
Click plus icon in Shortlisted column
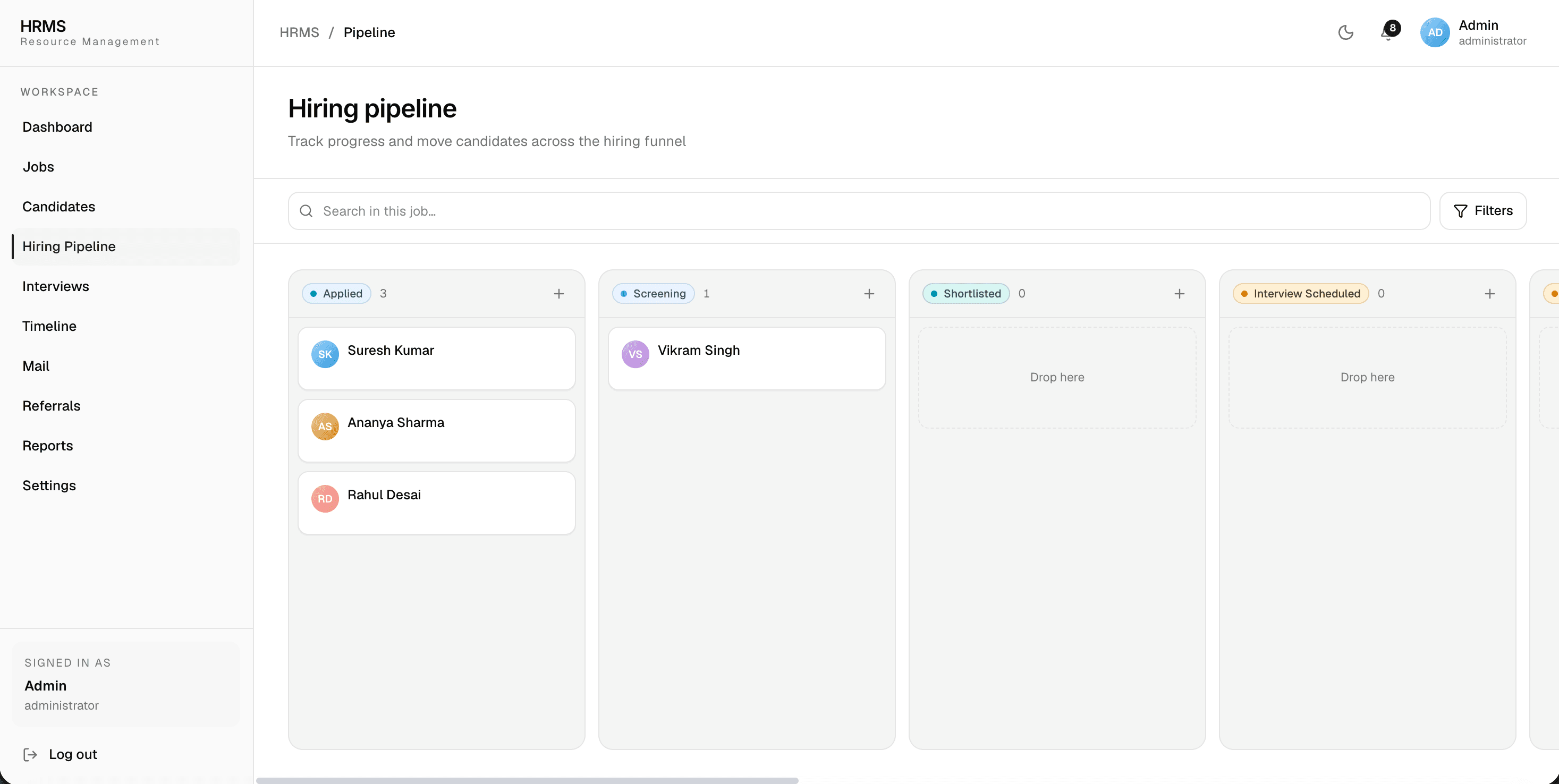coord(1180,294)
